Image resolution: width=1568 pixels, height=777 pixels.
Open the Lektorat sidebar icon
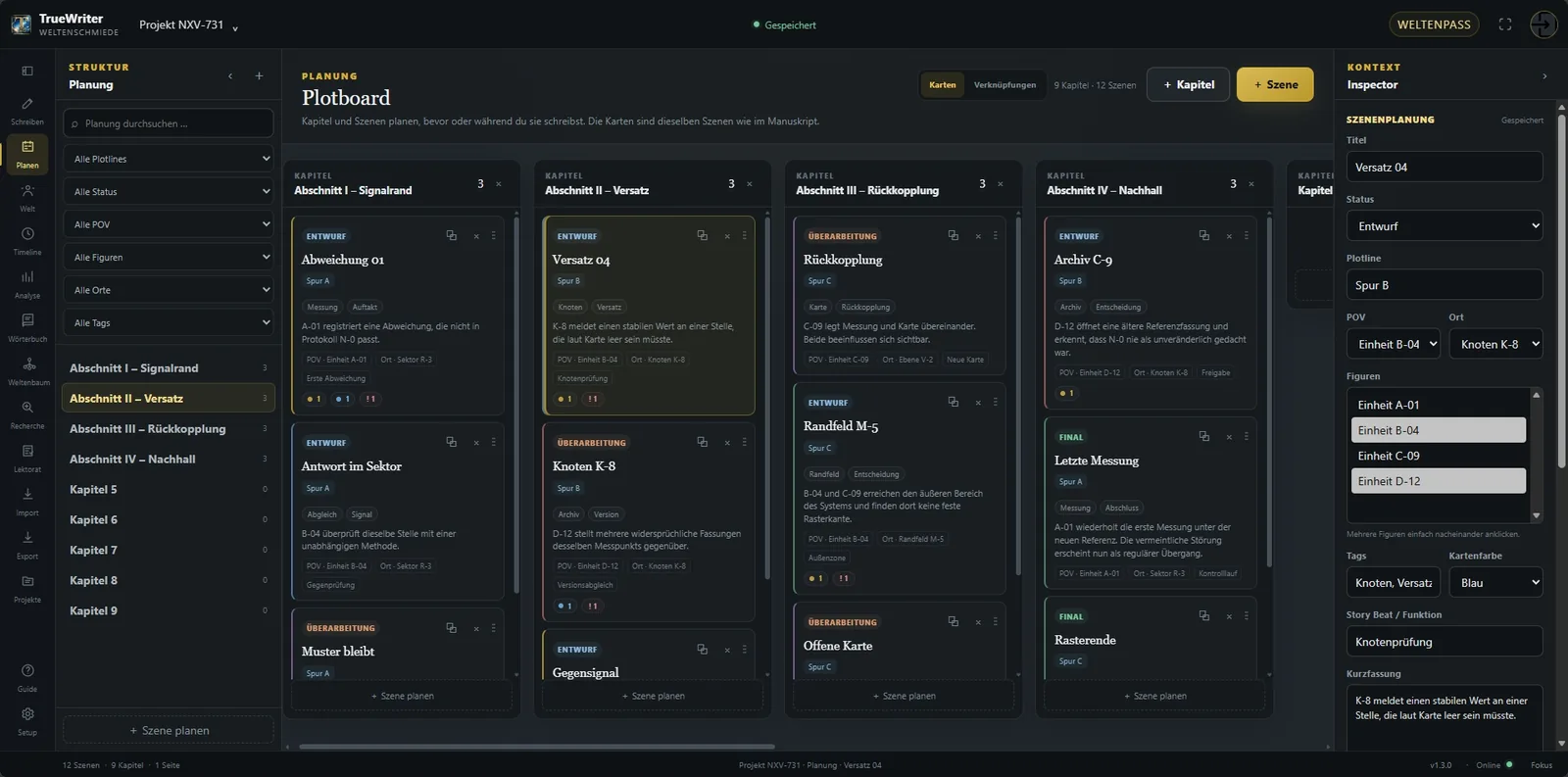tap(27, 457)
